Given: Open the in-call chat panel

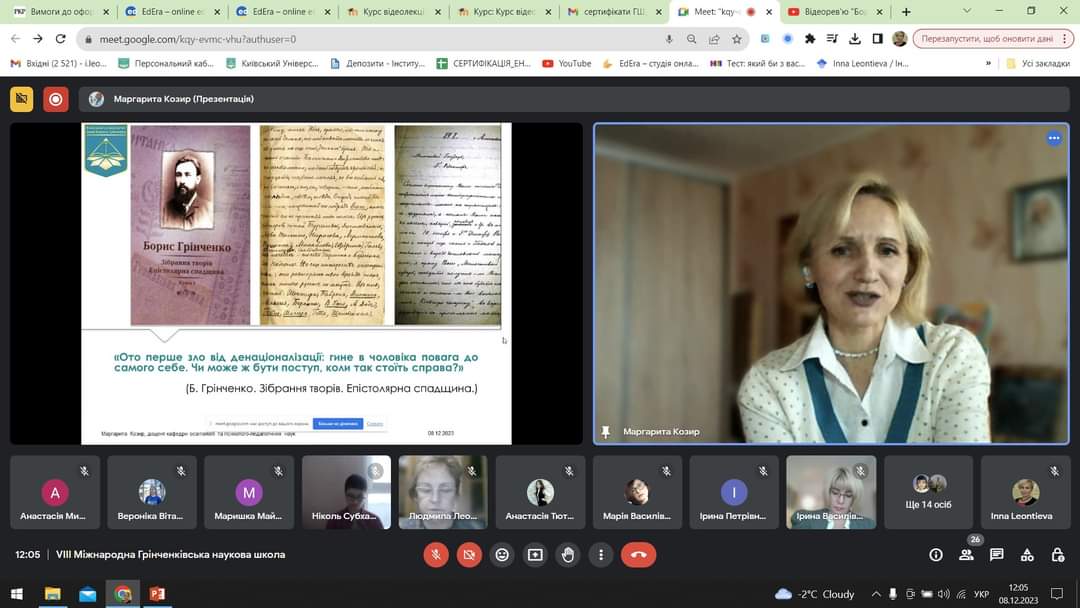Looking at the screenshot, I should click(997, 555).
